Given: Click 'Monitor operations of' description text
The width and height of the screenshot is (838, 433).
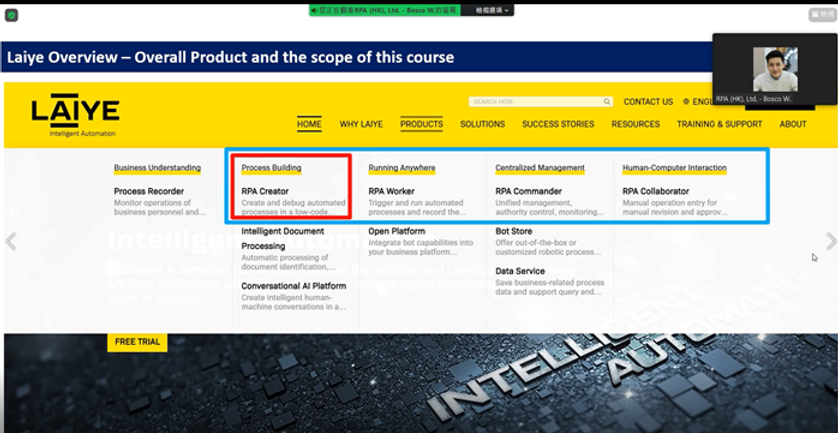Looking at the screenshot, I should pyautogui.click(x=152, y=203).
